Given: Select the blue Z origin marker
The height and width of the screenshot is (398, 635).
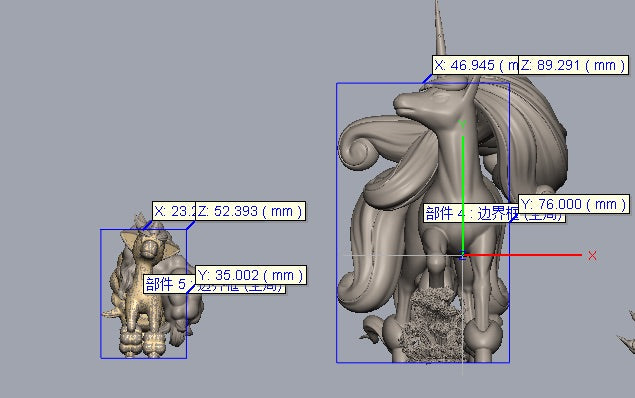Looking at the screenshot, I should tap(462, 255).
